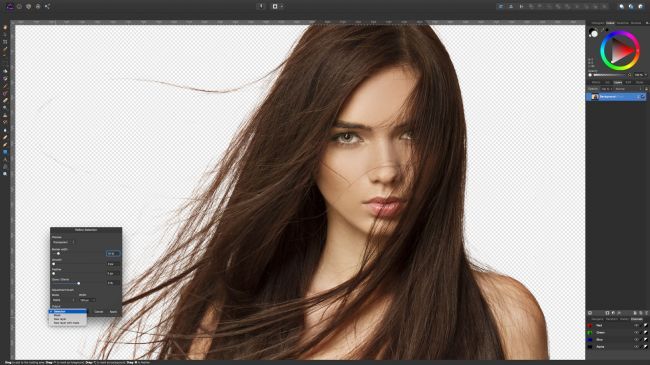Open the Effects tab
650x365 pixels.
pyautogui.click(x=628, y=82)
